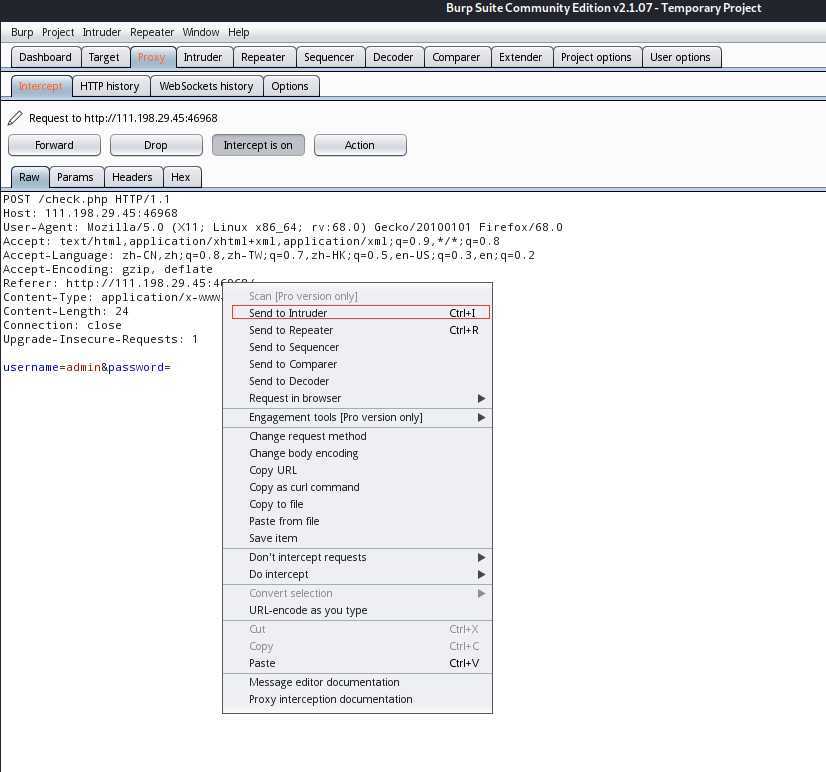Switch to the Hex request view
This screenshot has height=772, width=826.
point(181,177)
